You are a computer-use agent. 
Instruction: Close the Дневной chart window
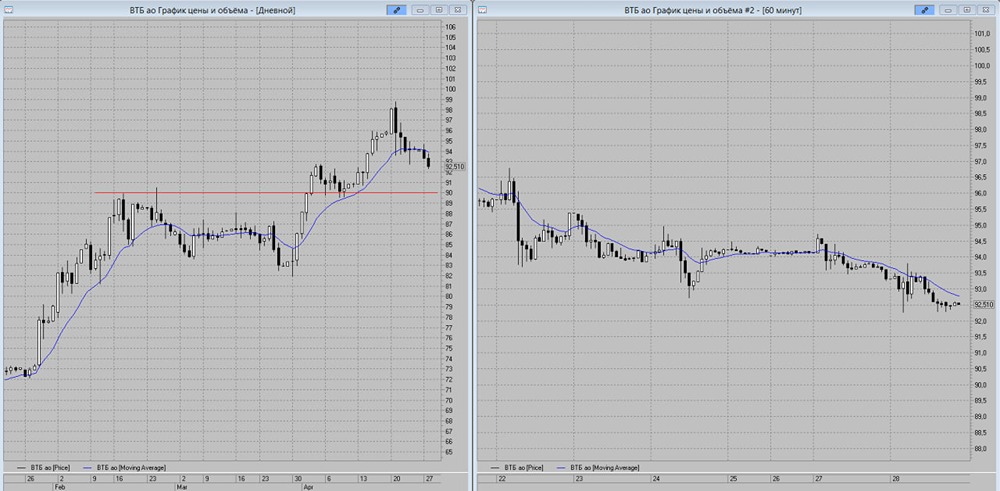click(457, 10)
